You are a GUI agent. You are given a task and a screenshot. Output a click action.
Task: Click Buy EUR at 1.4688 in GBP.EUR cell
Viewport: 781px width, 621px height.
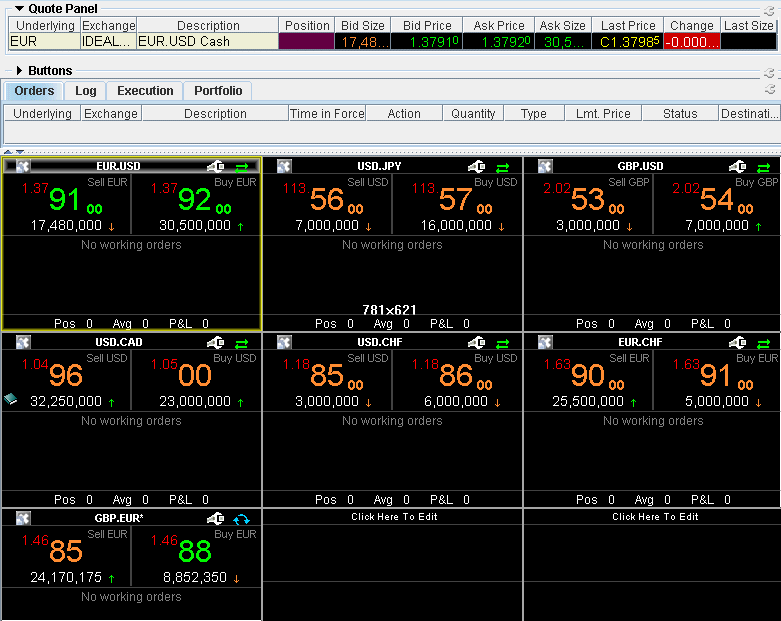pos(196,556)
